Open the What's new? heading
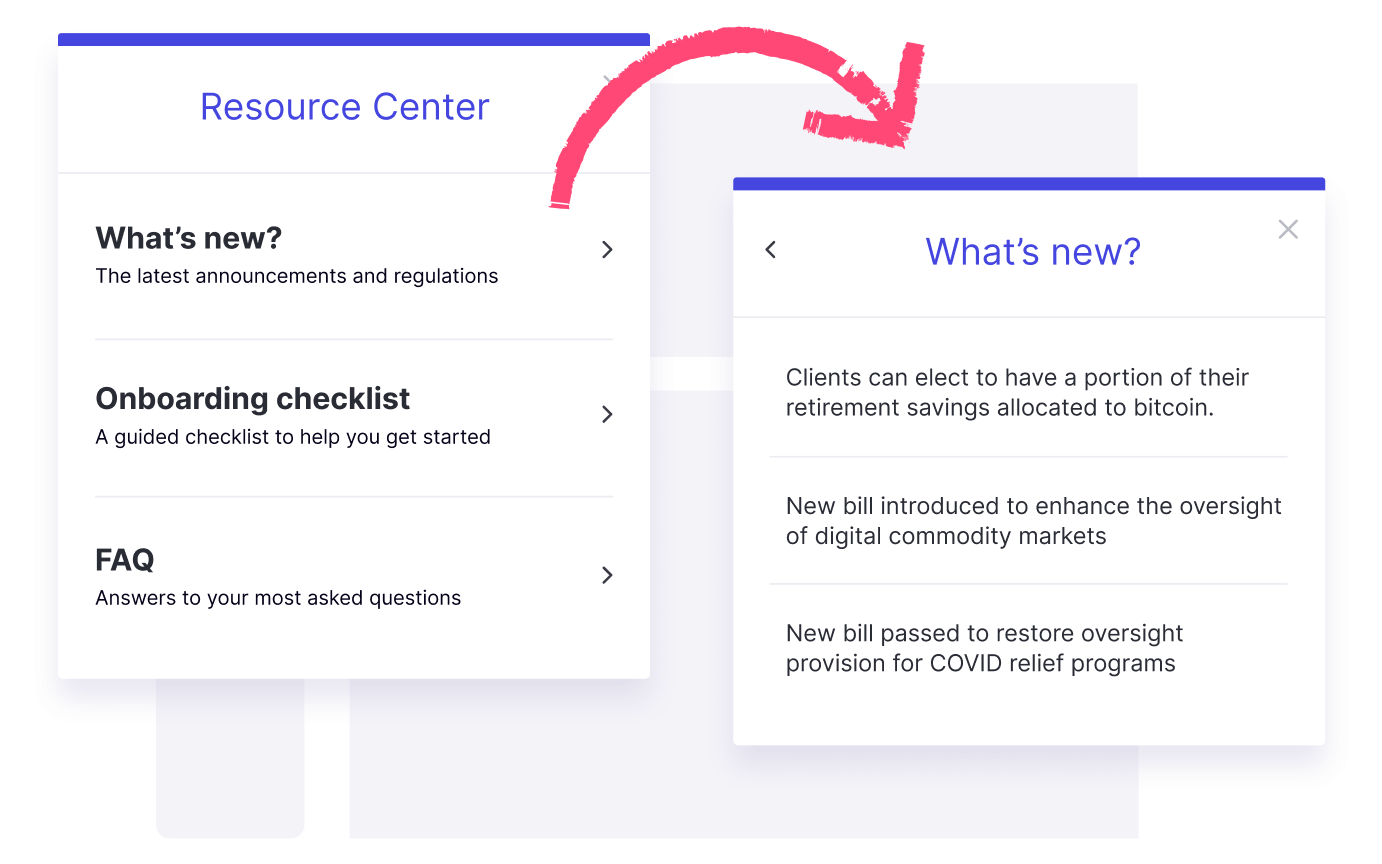 [189, 238]
